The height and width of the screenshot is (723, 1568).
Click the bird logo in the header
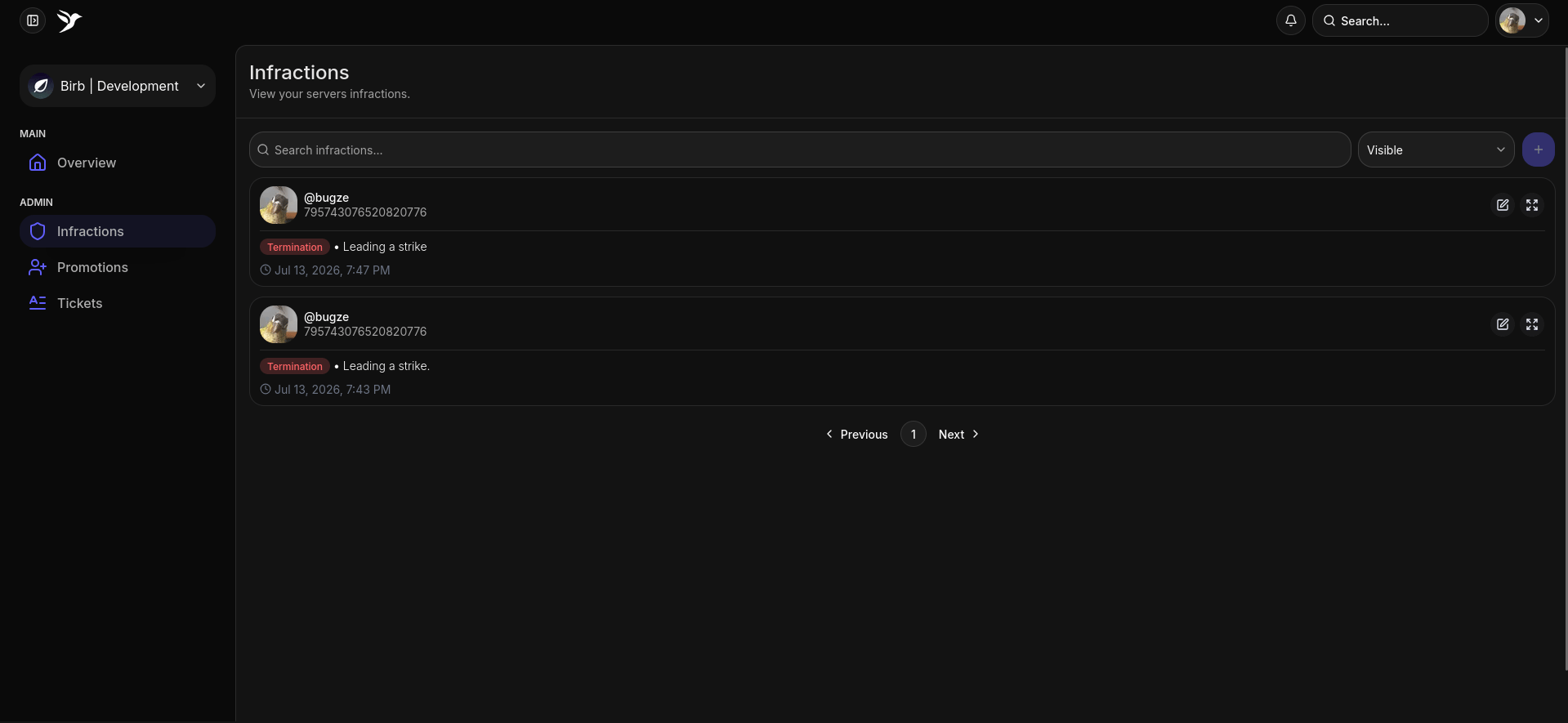(x=69, y=20)
